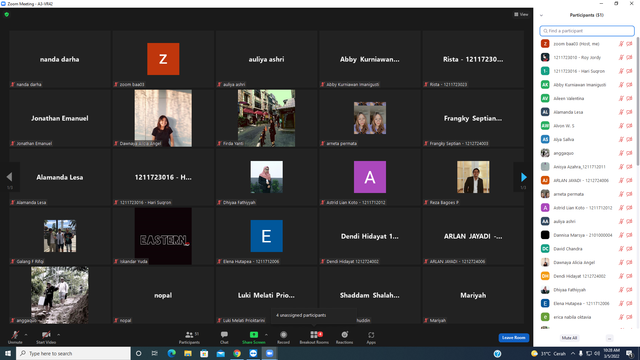Click the Mute All button

click(x=569, y=338)
